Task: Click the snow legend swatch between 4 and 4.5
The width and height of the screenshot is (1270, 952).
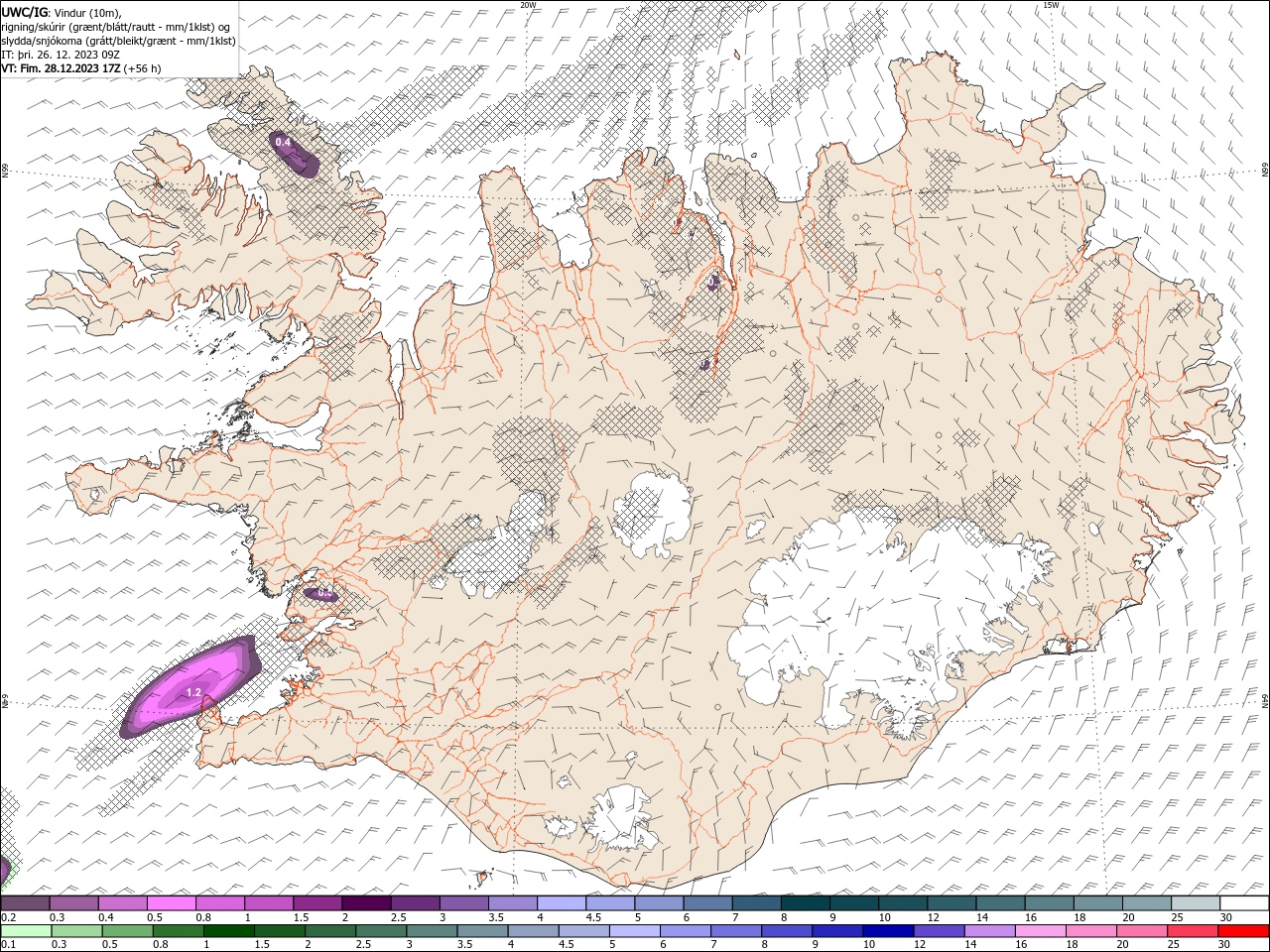Action: (560, 903)
